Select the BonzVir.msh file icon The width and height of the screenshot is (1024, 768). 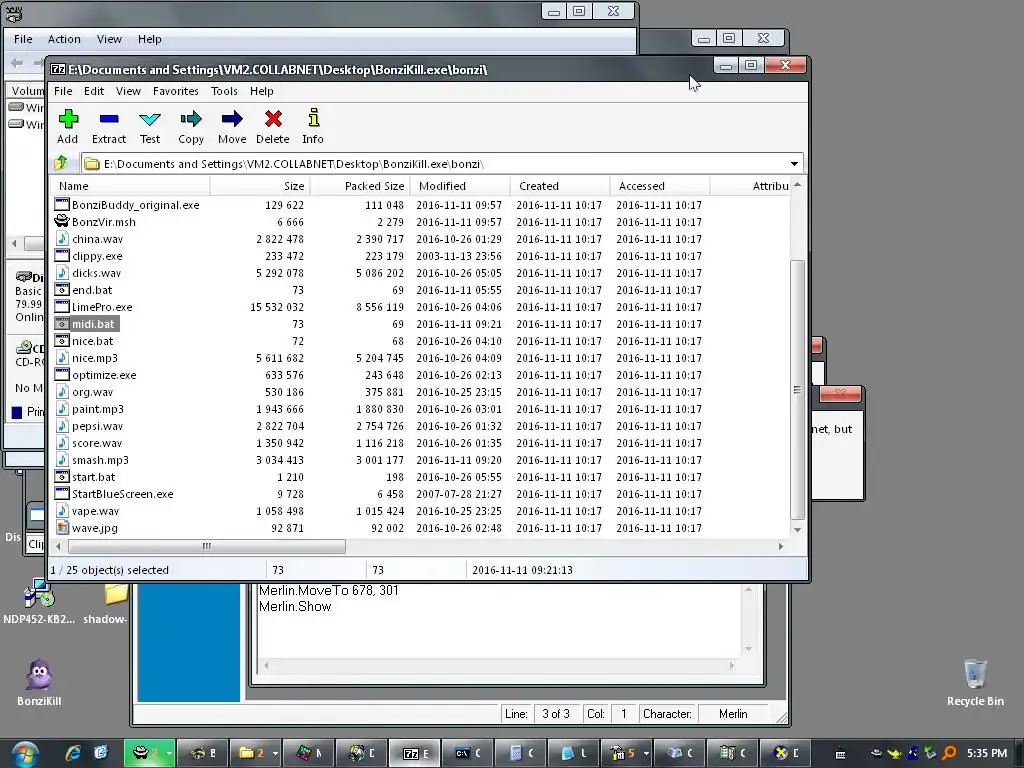[62, 222]
